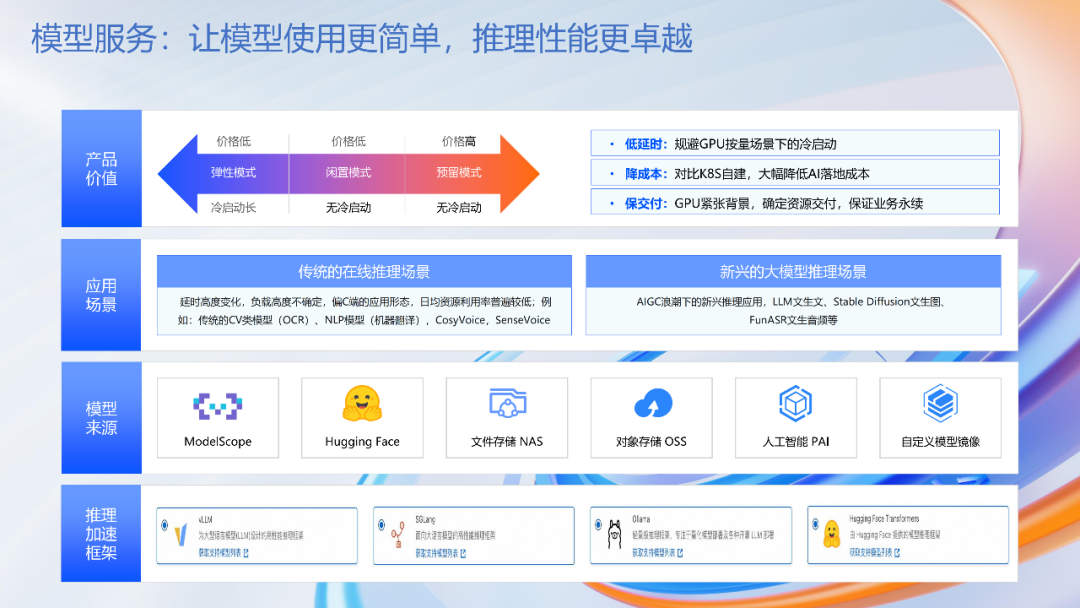
Task: Click the 应用场景 section tab
Action: click(101, 295)
